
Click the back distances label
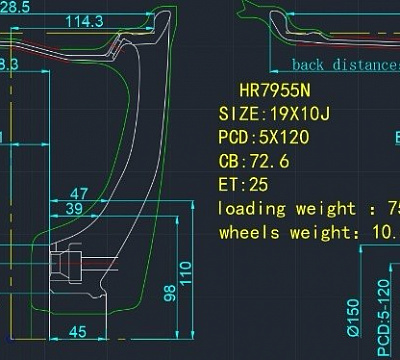[346, 65]
